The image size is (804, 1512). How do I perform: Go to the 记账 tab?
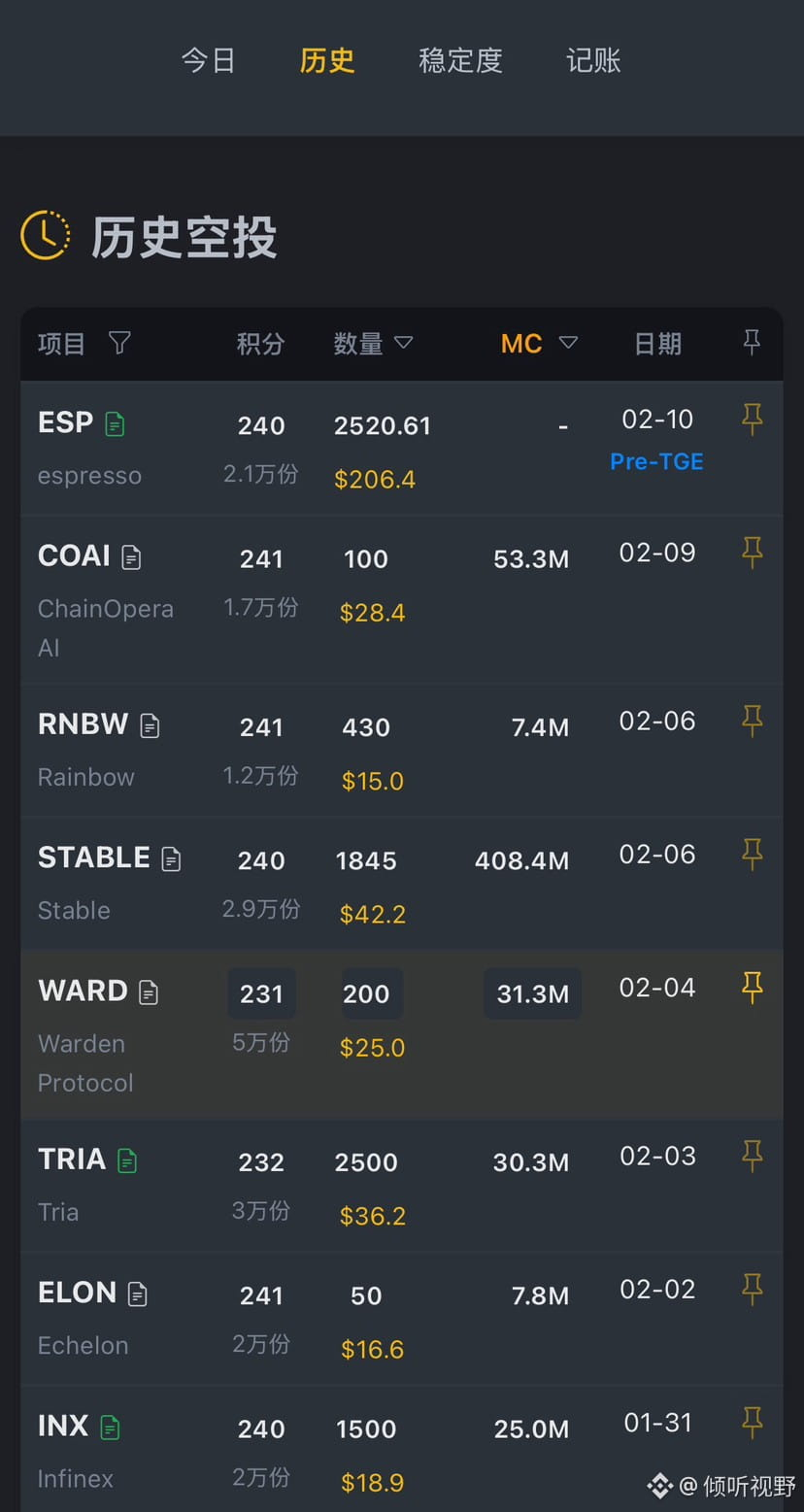coord(593,60)
